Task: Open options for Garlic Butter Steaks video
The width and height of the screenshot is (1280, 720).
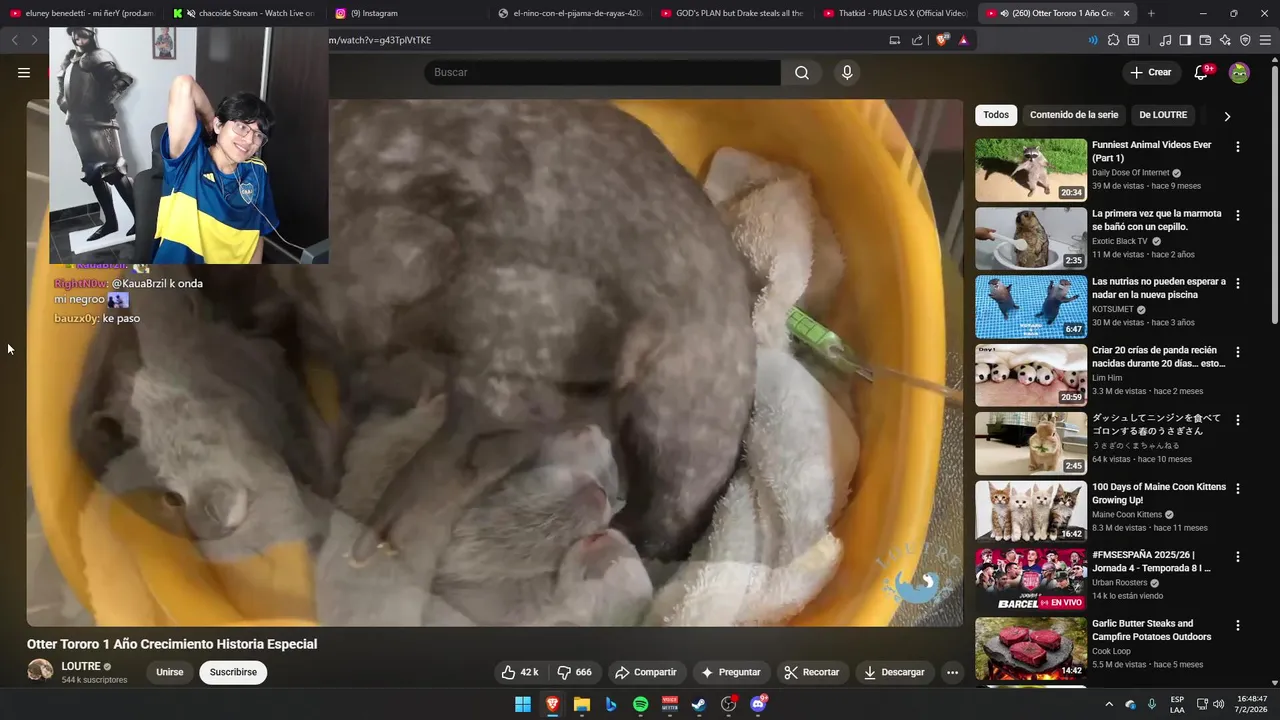Action: pyautogui.click(x=1238, y=626)
